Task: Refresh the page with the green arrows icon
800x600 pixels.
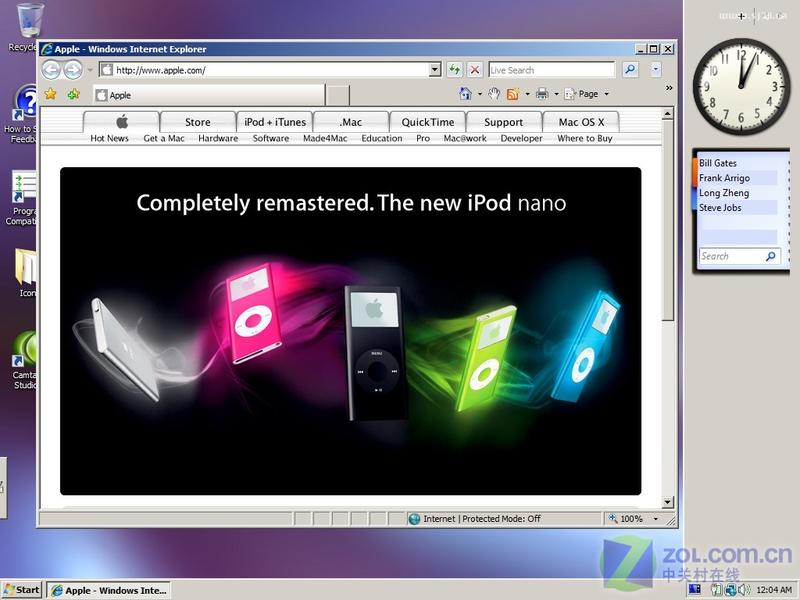Action: [x=454, y=70]
